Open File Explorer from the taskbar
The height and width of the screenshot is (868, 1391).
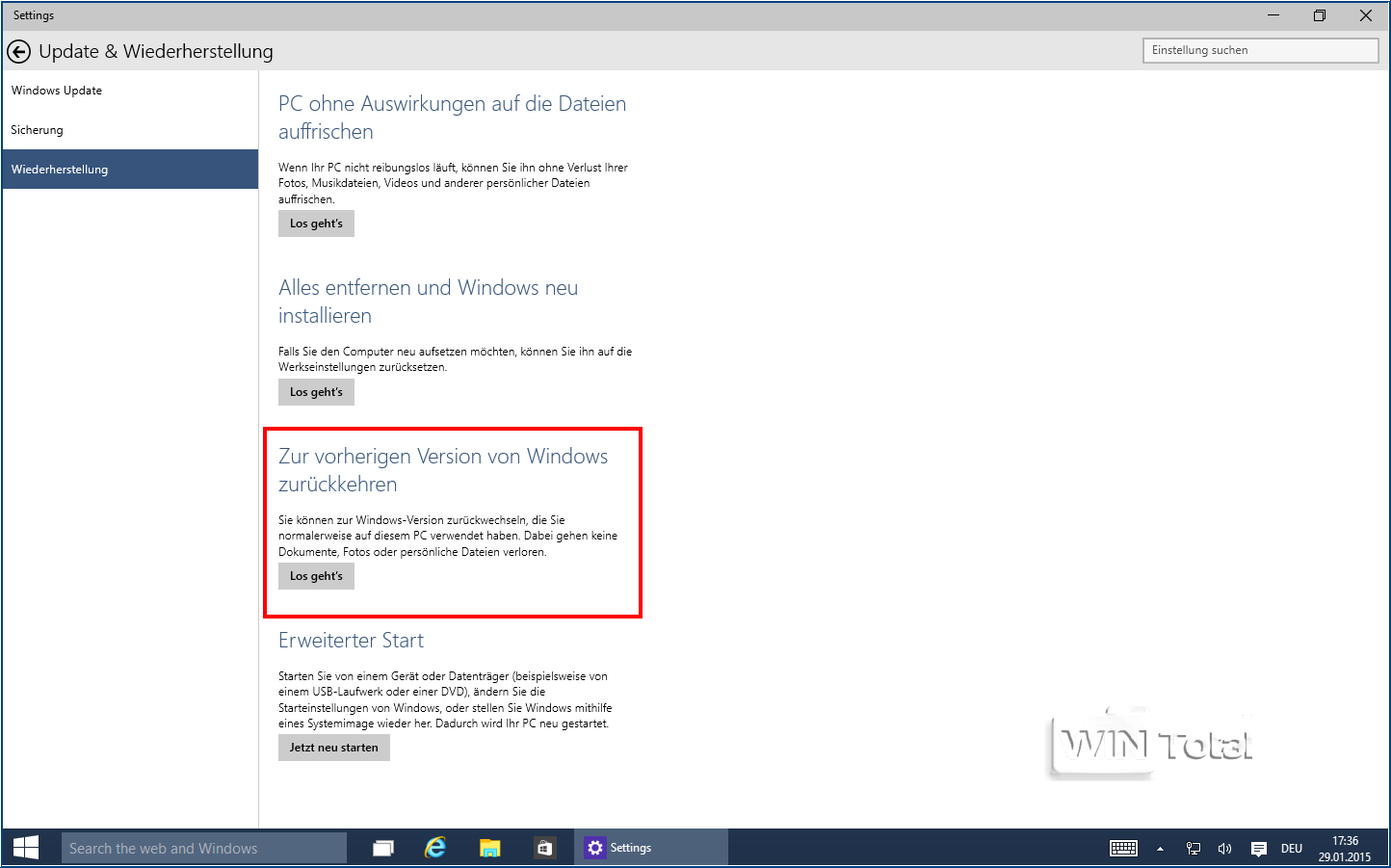click(x=490, y=848)
